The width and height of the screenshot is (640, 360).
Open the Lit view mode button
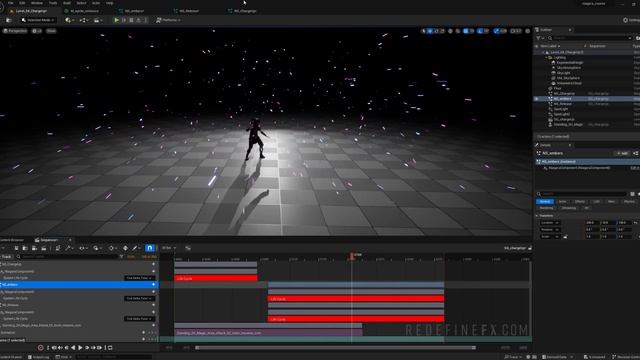[x=37, y=31]
